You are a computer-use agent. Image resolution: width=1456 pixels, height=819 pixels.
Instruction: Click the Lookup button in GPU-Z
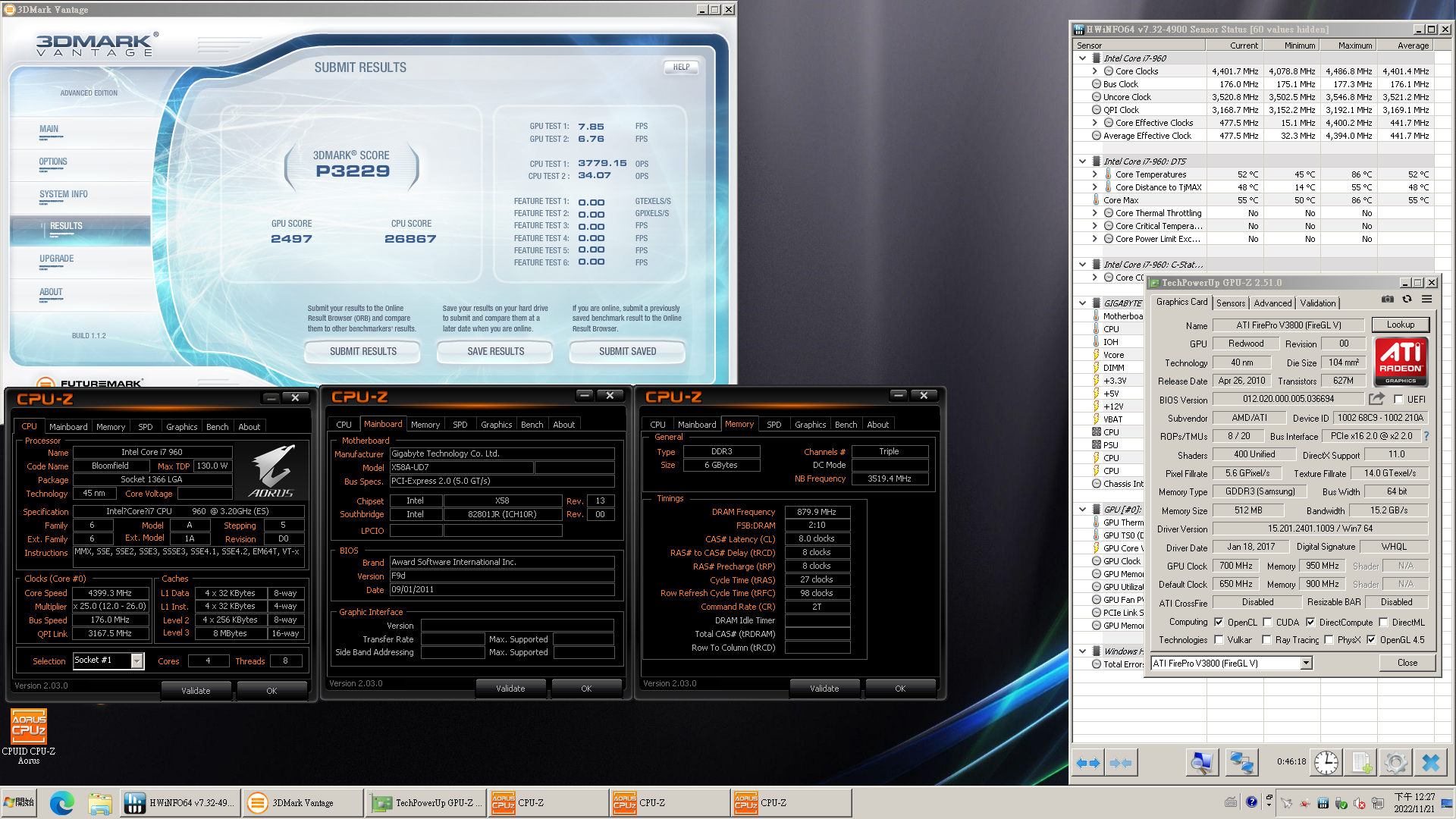point(1401,325)
